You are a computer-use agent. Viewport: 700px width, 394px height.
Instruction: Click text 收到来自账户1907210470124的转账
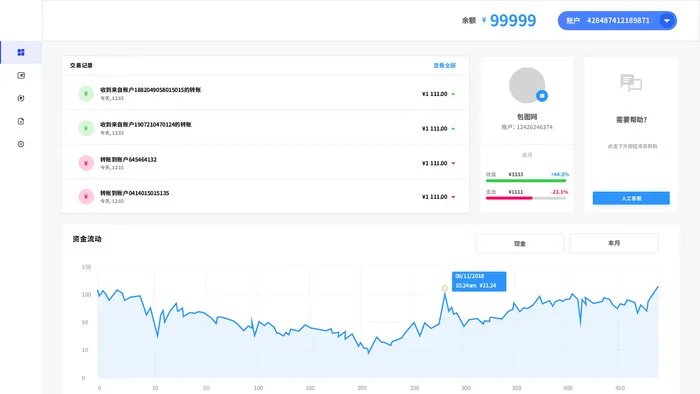146,124
